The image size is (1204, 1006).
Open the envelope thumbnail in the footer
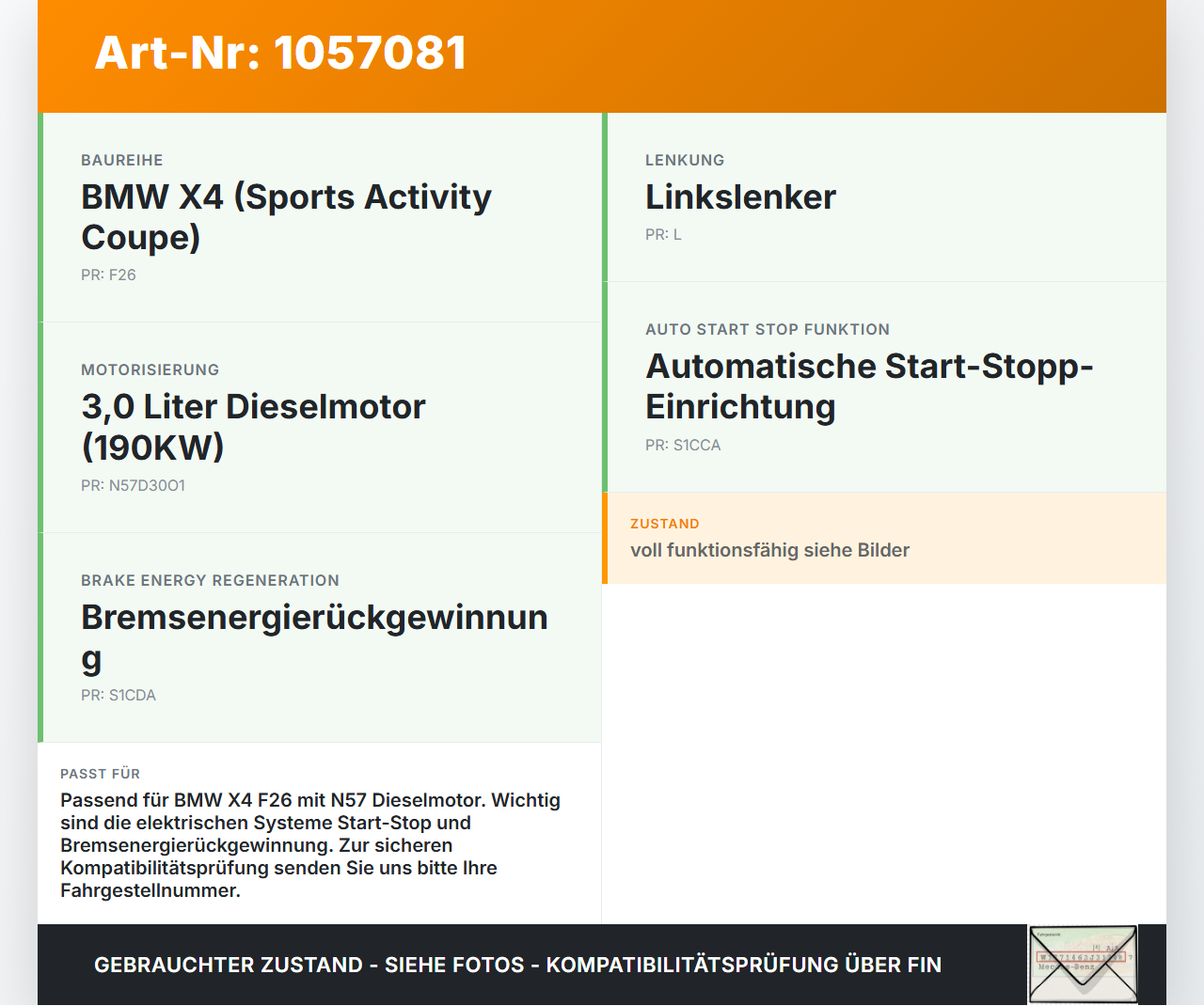(1083, 965)
